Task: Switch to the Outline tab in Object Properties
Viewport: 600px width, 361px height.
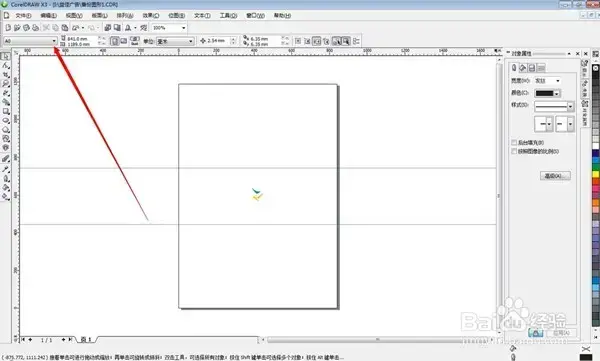Action: point(514,68)
